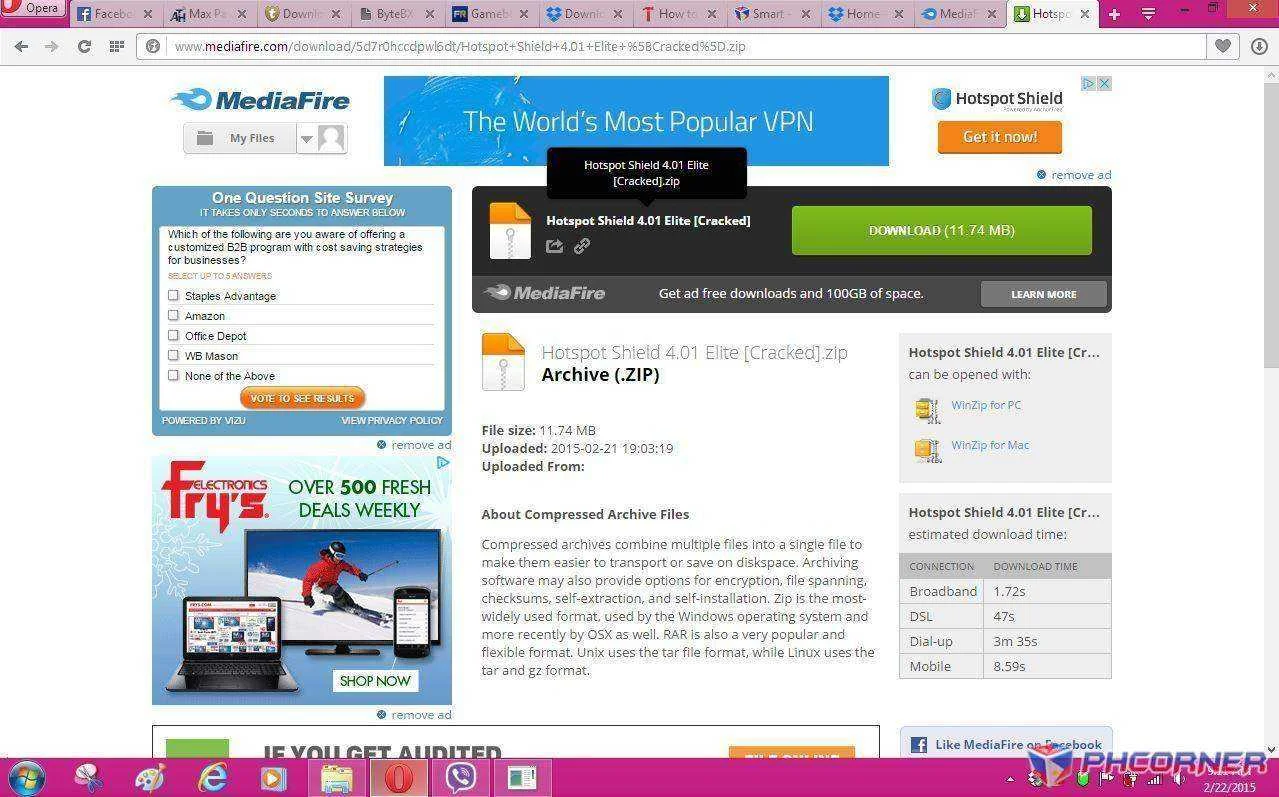Image resolution: width=1279 pixels, height=797 pixels.
Task: Click the share icon under file name
Action: (555, 246)
